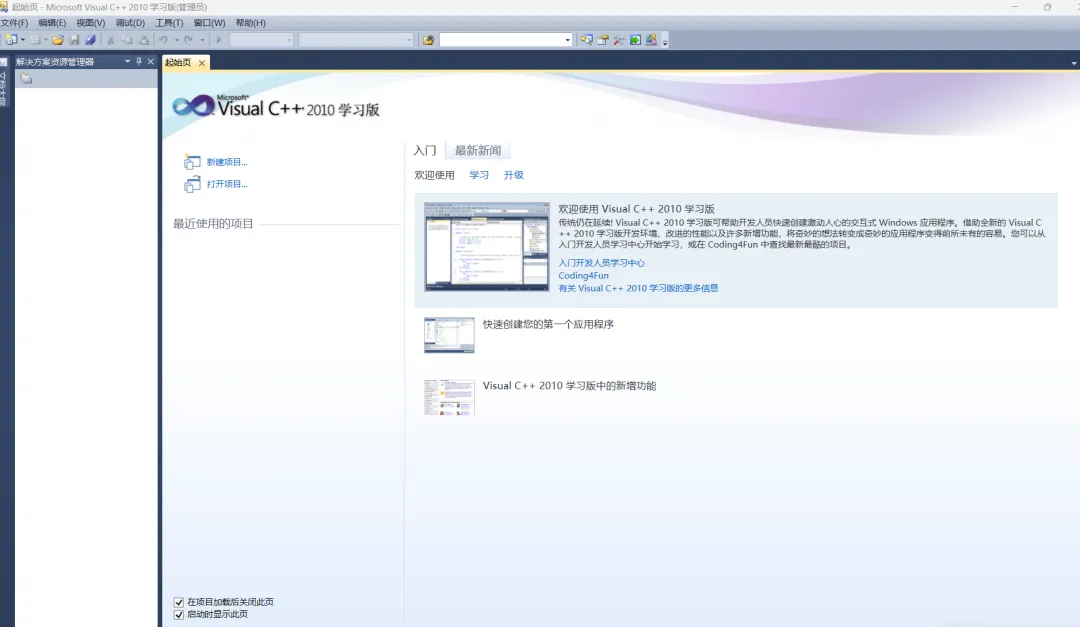Open the solution configuration combo box
This screenshot has width=1080, height=627.
[x=262, y=40]
